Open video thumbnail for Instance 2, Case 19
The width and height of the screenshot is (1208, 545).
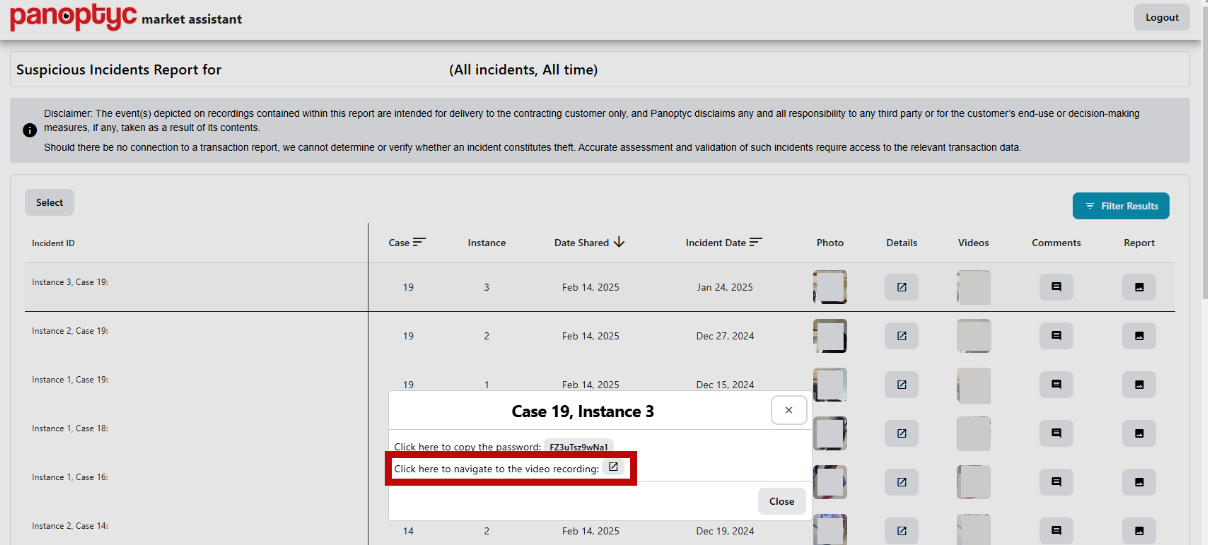coord(974,336)
